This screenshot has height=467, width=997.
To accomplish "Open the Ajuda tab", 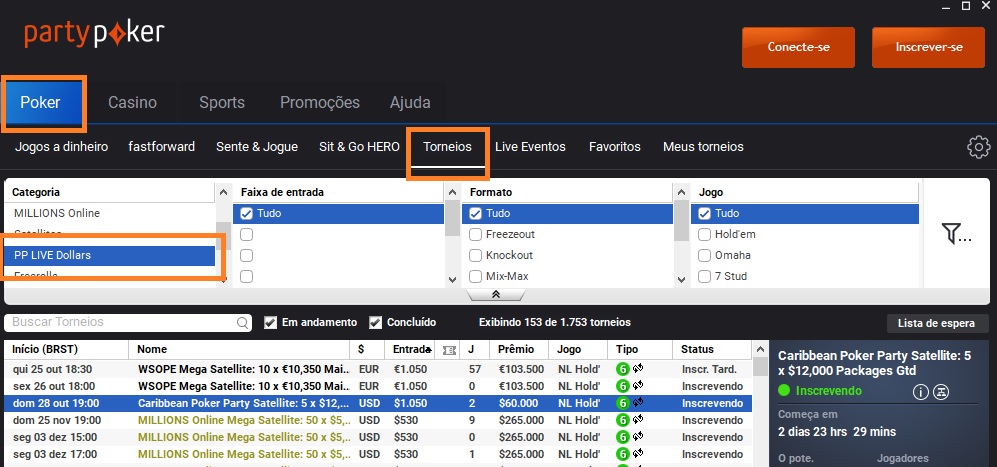I will 410,102.
